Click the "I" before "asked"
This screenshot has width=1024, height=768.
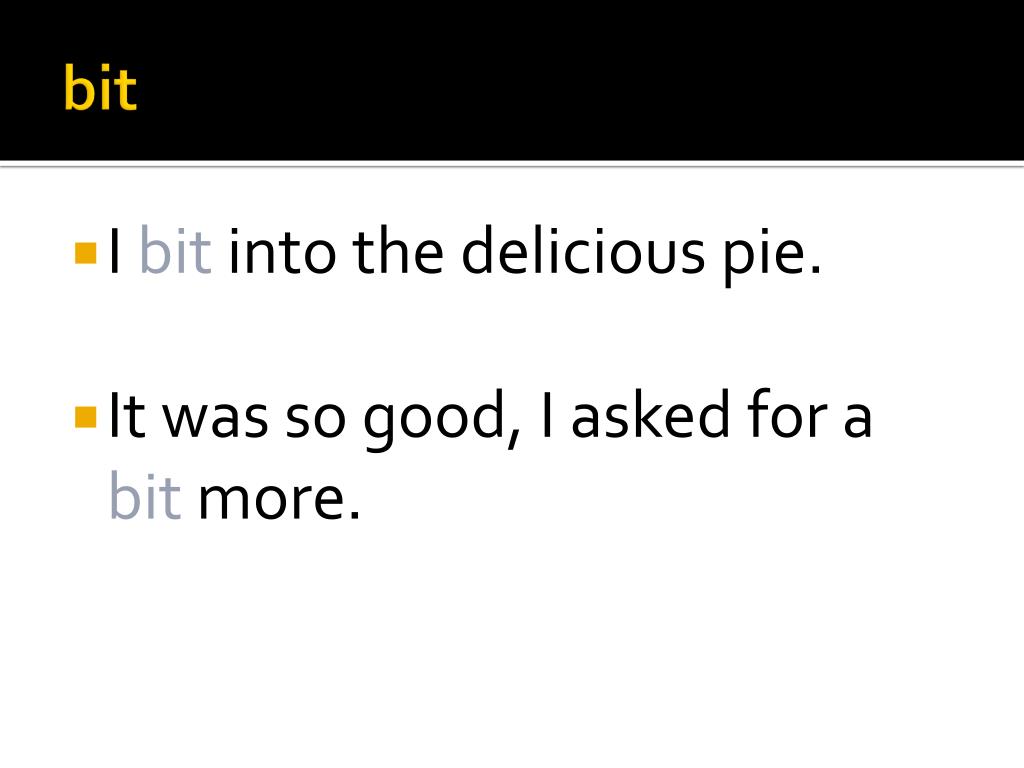point(547,415)
